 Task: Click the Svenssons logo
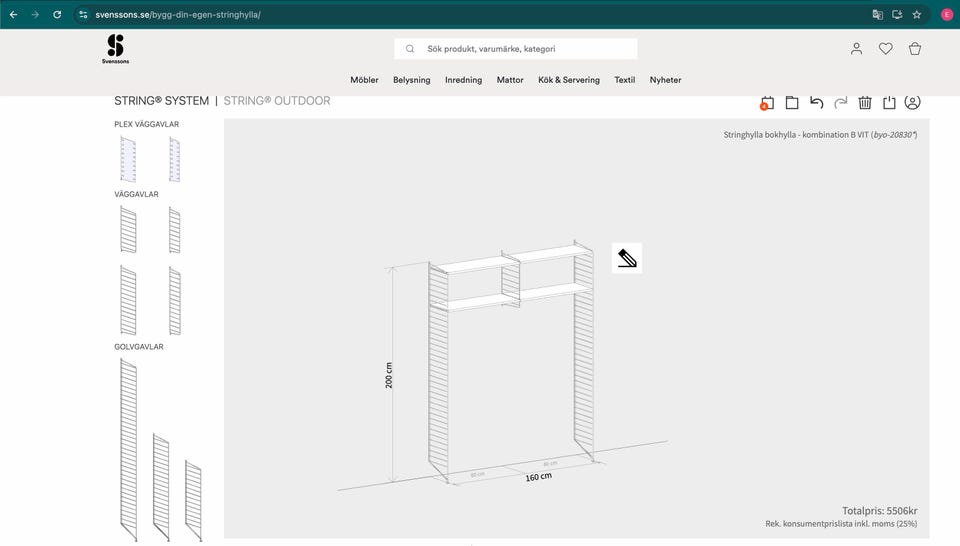pyautogui.click(x=116, y=50)
